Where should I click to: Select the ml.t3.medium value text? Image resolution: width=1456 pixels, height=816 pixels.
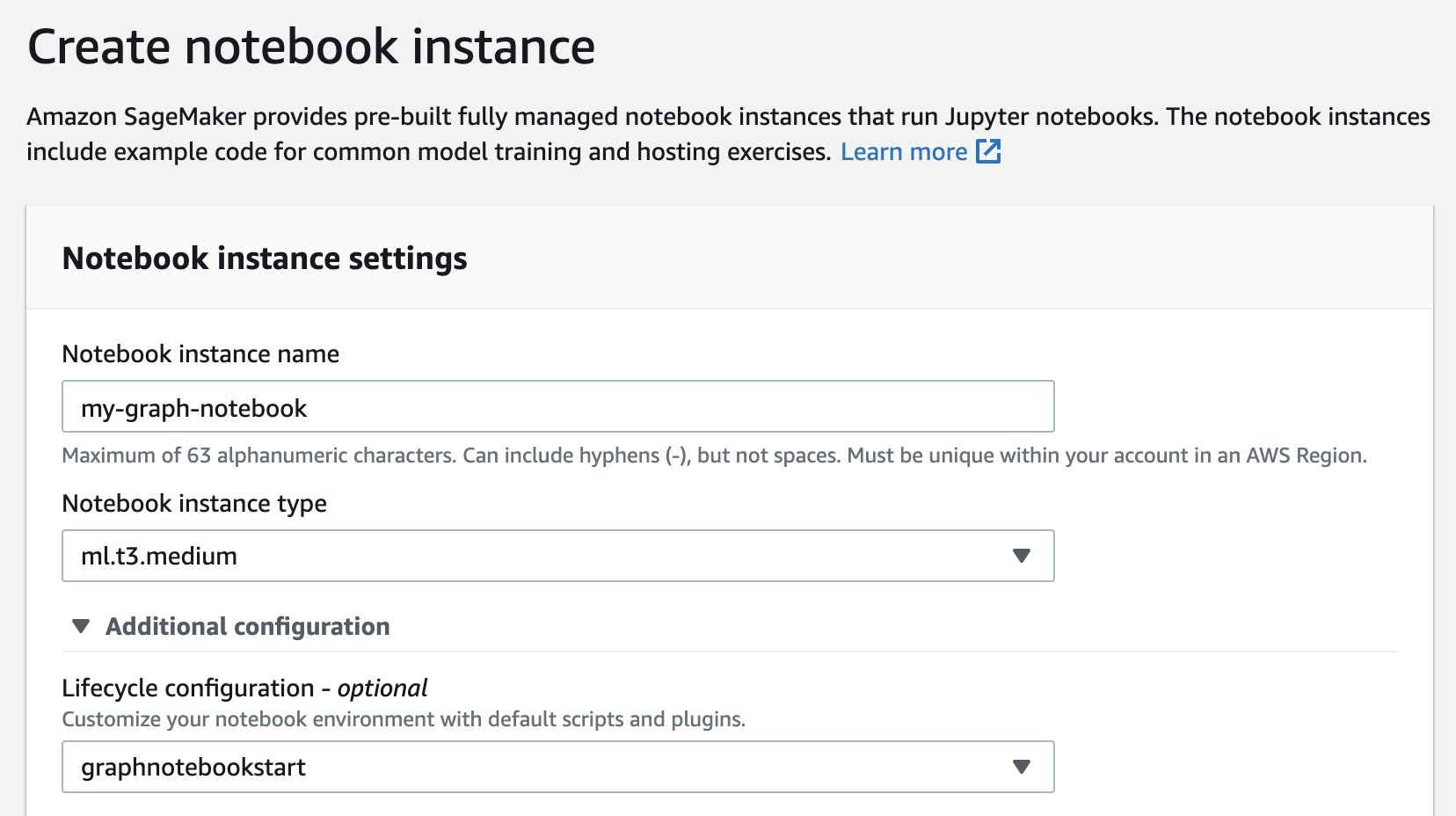[159, 557]
